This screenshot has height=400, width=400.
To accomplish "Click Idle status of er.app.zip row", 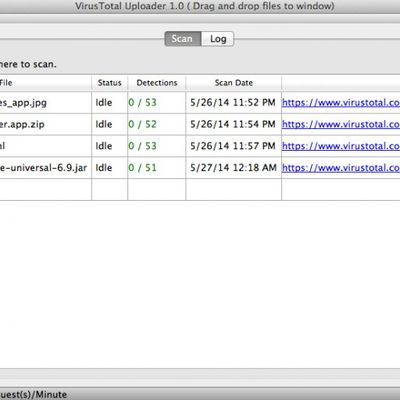I will coord(104,124).
